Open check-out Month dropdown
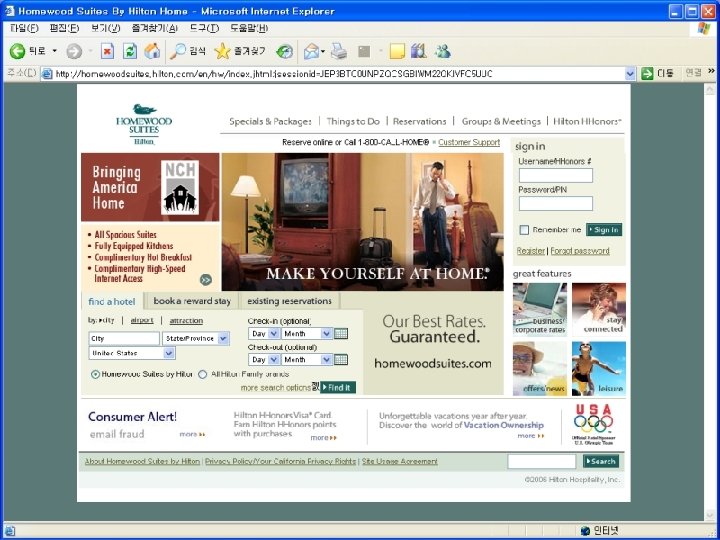This screenshot has height=540, width=720. 307,360
